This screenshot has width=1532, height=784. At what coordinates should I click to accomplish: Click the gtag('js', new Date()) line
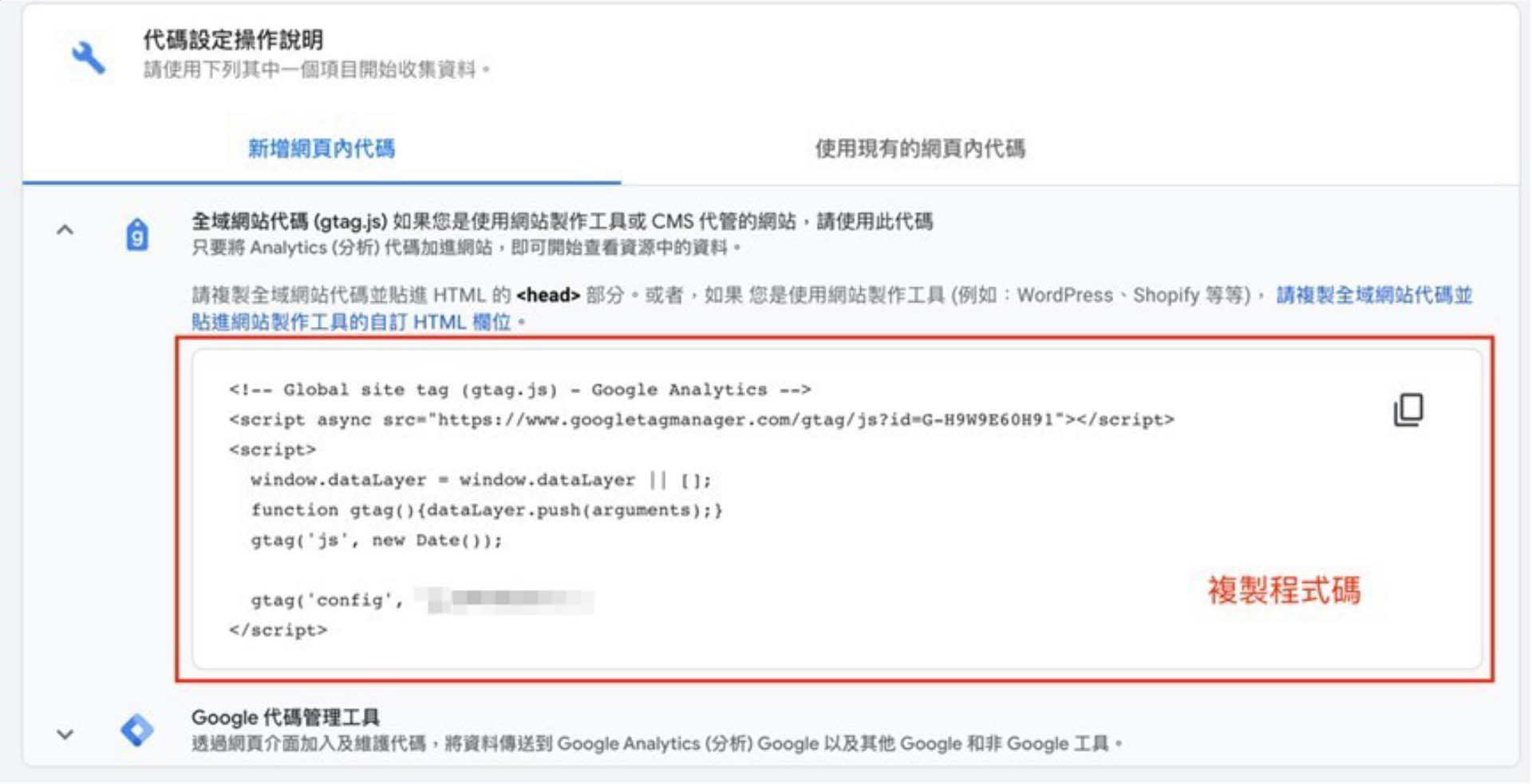point(377,541)
